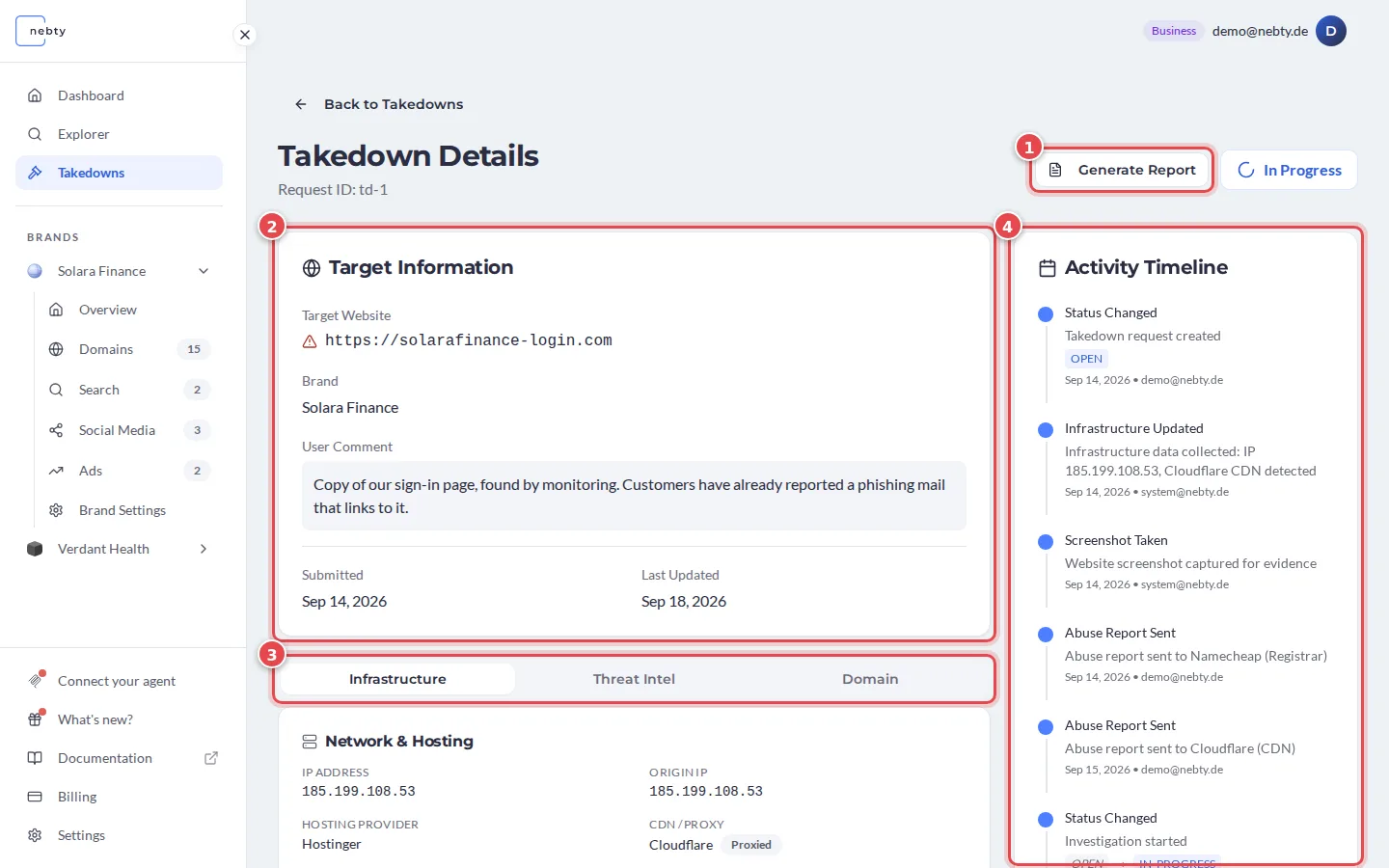Click Generate Report button
This screenshot has height=868, width=1389.
coord(1122,170)
